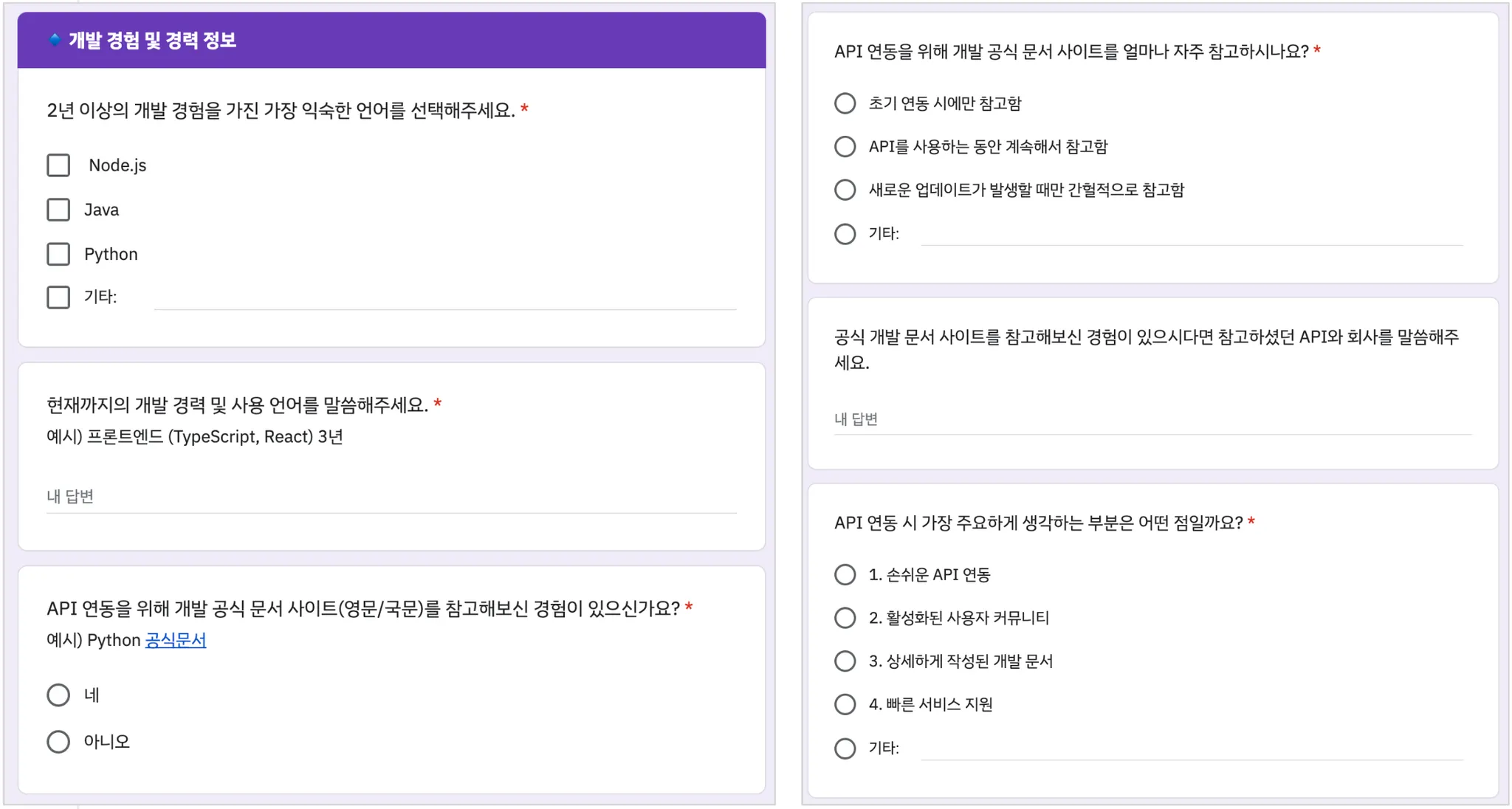Select 1. 손쉬운 API 연동 option
The height and width of the screenshot is (809, 1512).
pyautogui.click(x=845, y=575)
